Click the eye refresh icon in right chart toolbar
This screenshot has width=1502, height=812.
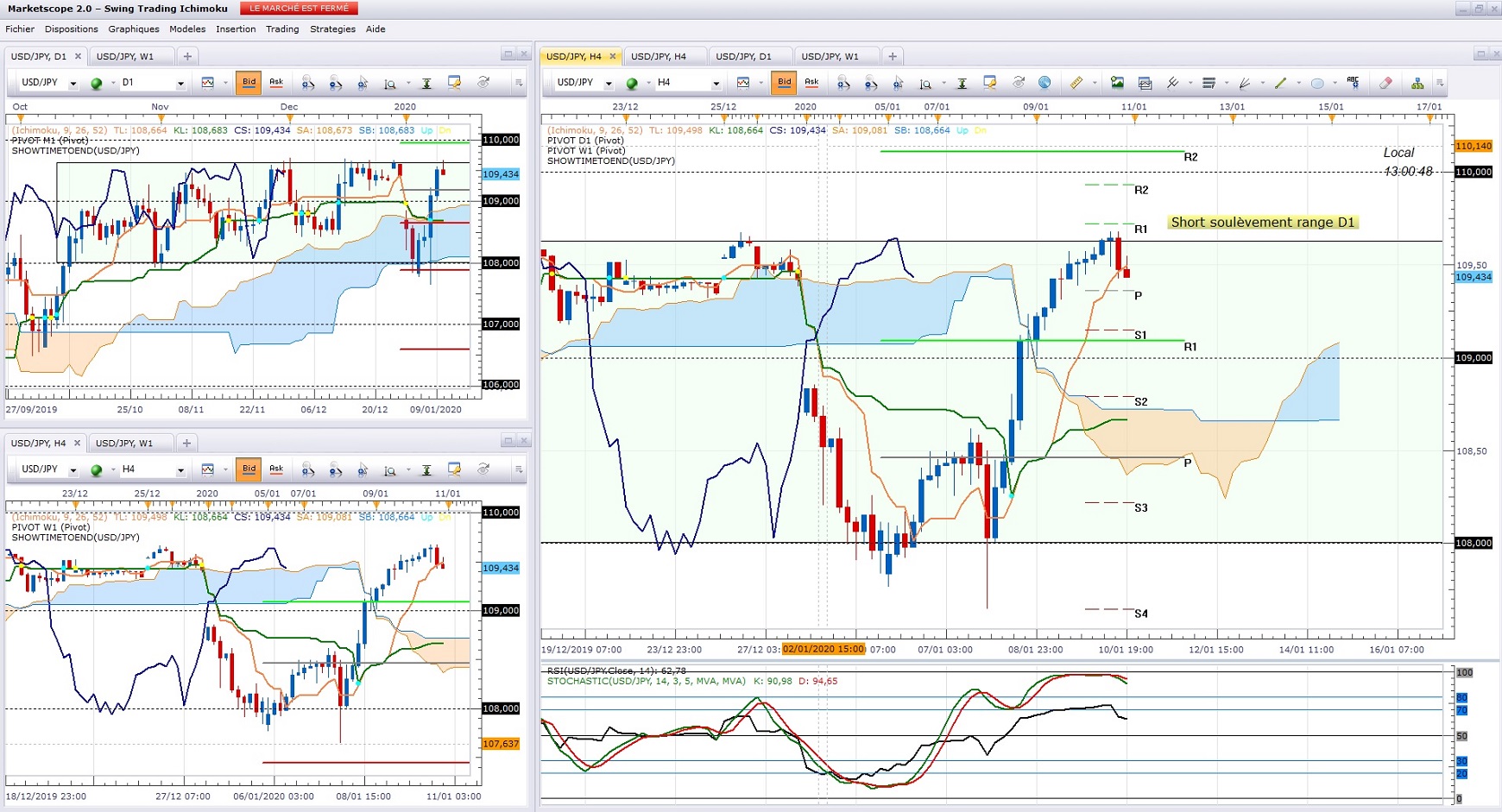[1019, 83]
